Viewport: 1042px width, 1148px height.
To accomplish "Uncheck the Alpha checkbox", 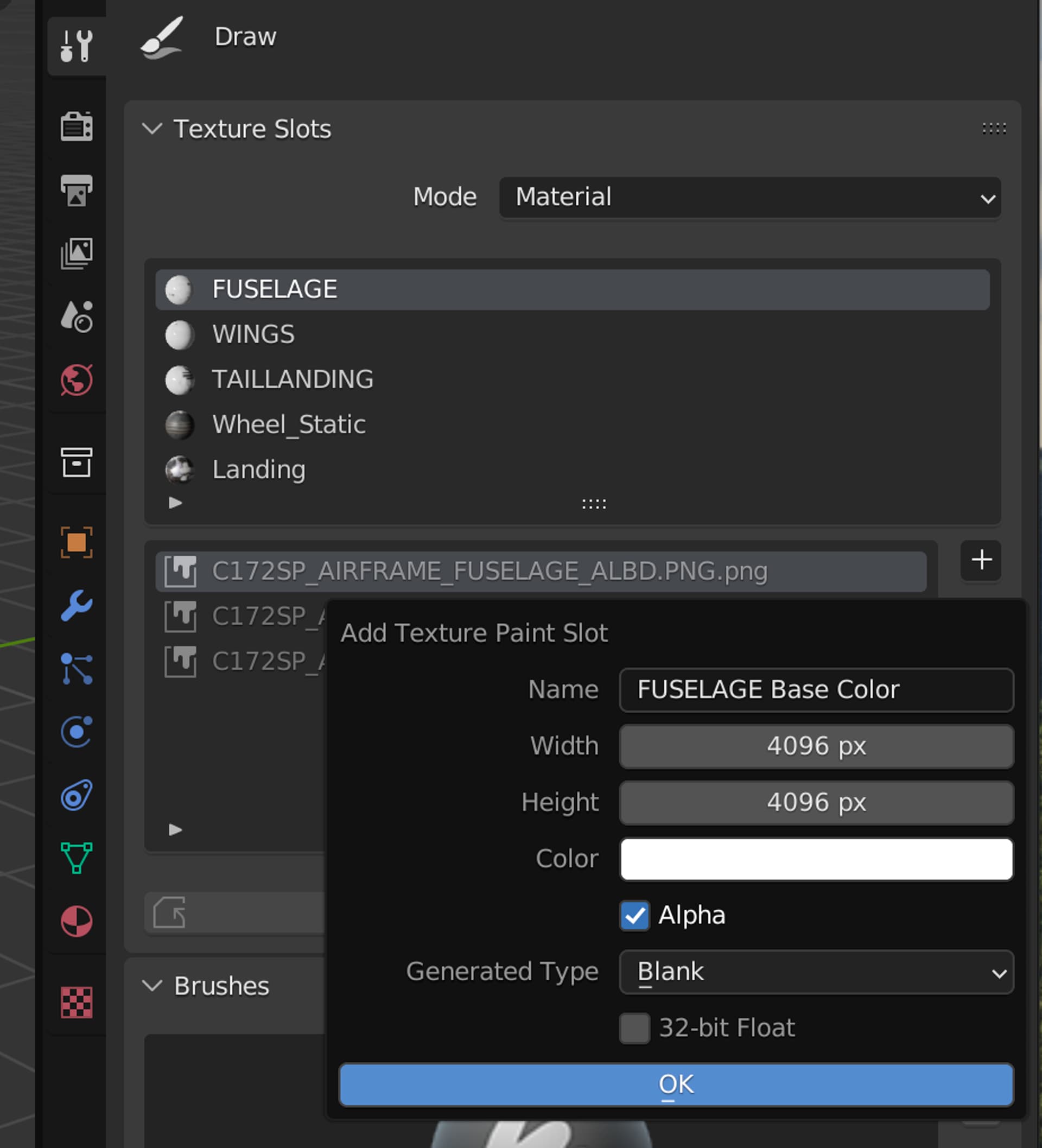I will coord(635,916).
